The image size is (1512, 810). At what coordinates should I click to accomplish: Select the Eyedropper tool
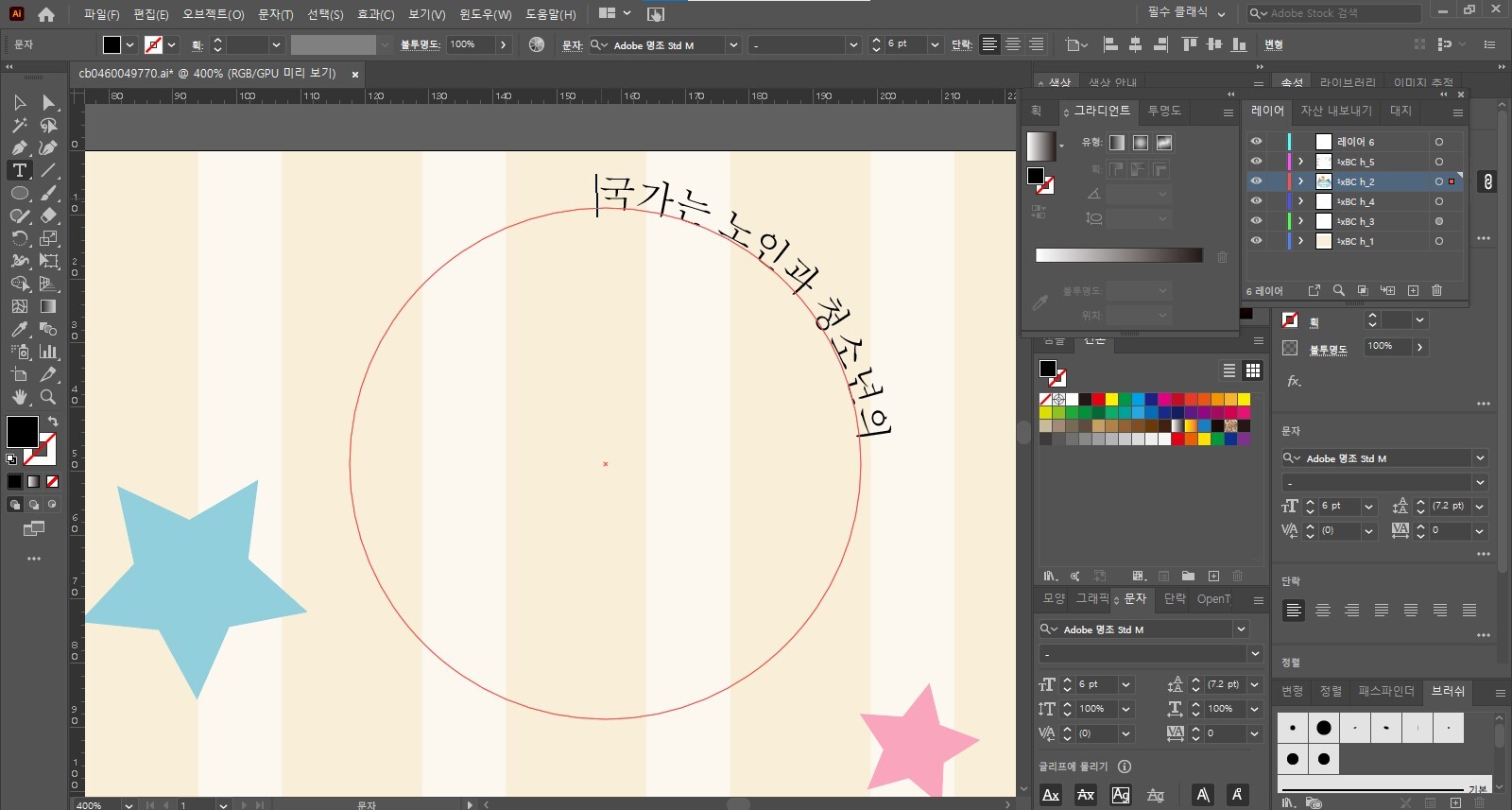[19, 329]
